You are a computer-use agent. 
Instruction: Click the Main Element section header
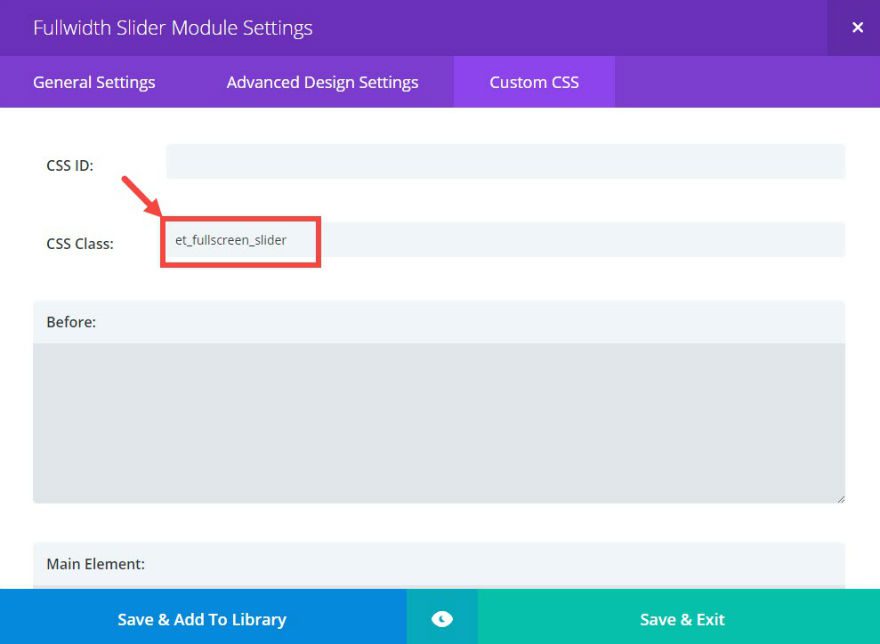click(96, 564)
